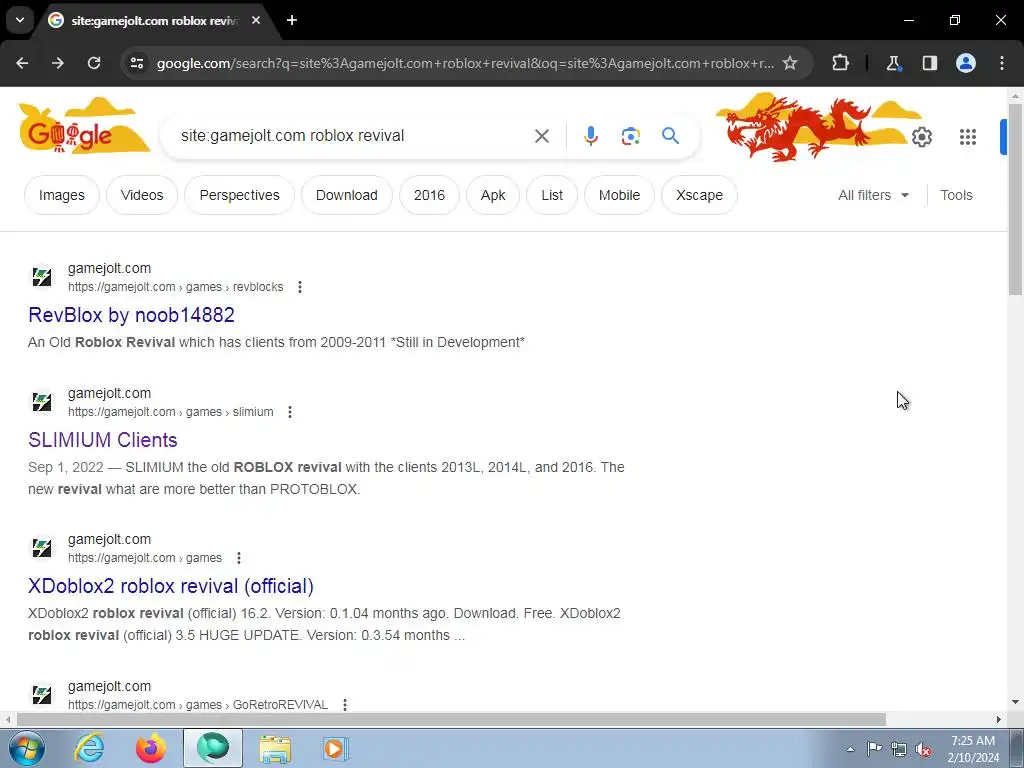Image resolution: width=1024 pixels, height=768 pixels.
Task: Start voice search with the microphone
Action: point(590,136)
